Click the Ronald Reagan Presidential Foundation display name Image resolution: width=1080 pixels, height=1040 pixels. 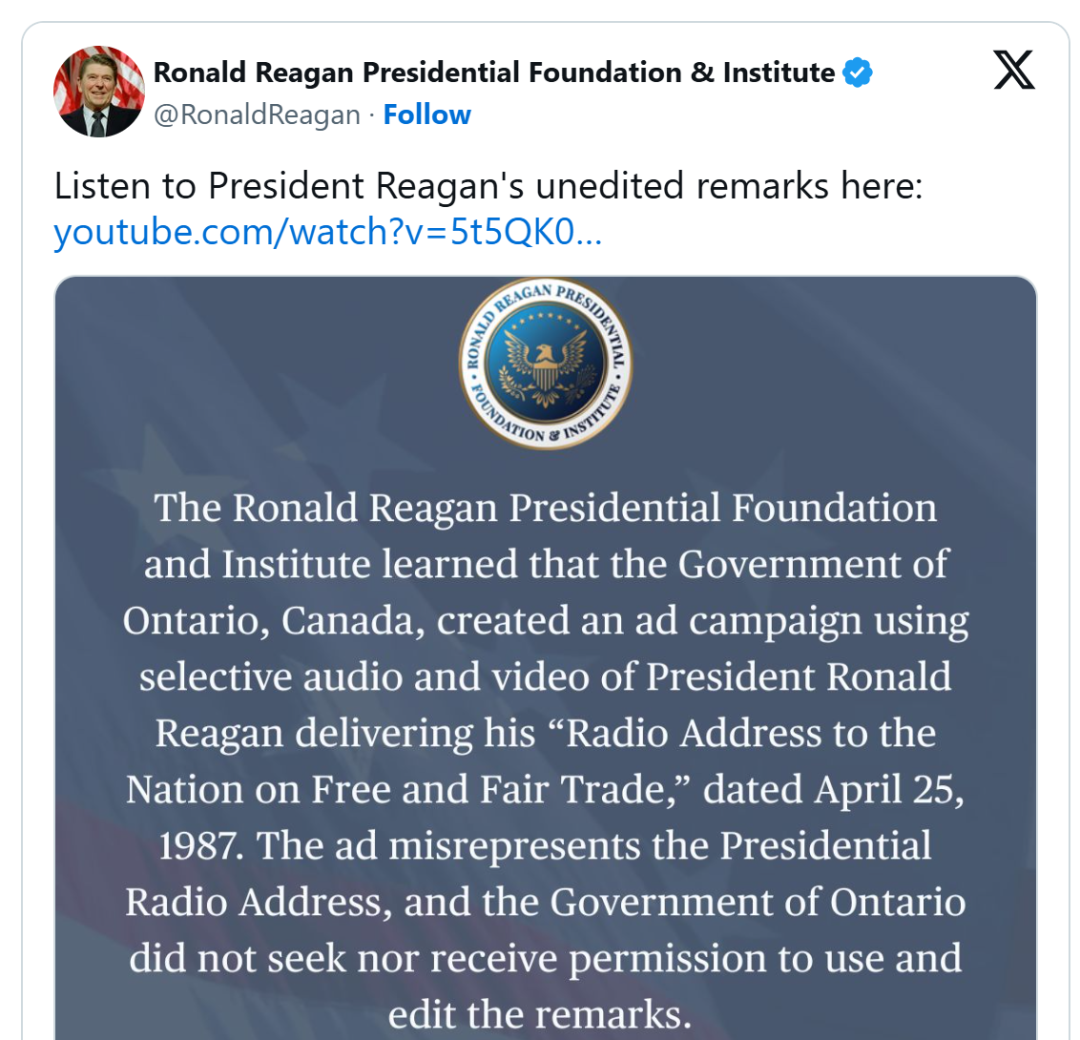click(493, 73)
